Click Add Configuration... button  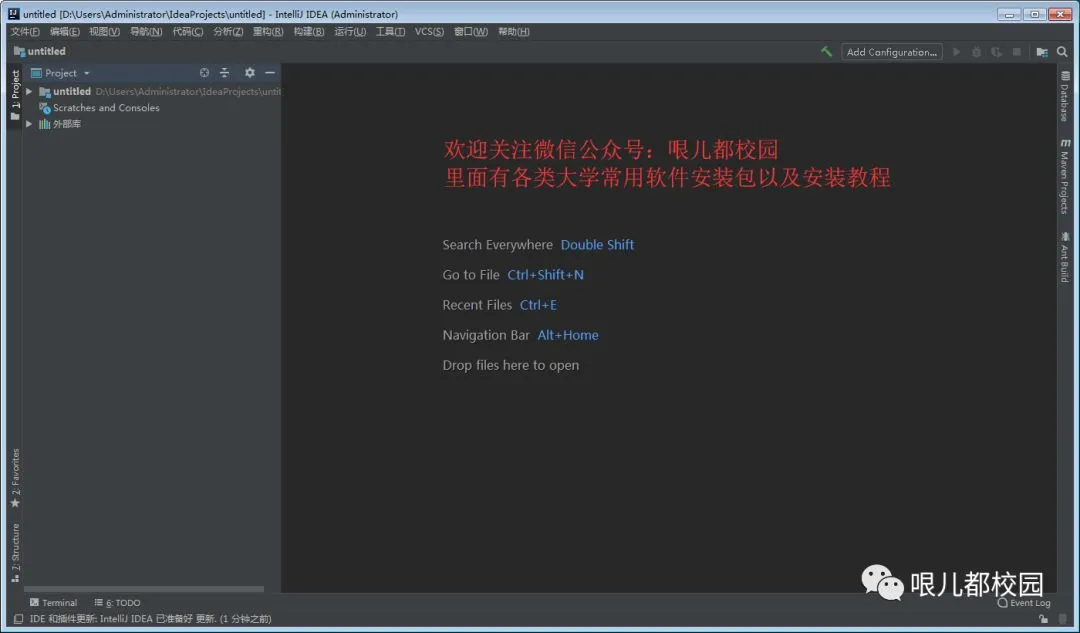point(892,52)
